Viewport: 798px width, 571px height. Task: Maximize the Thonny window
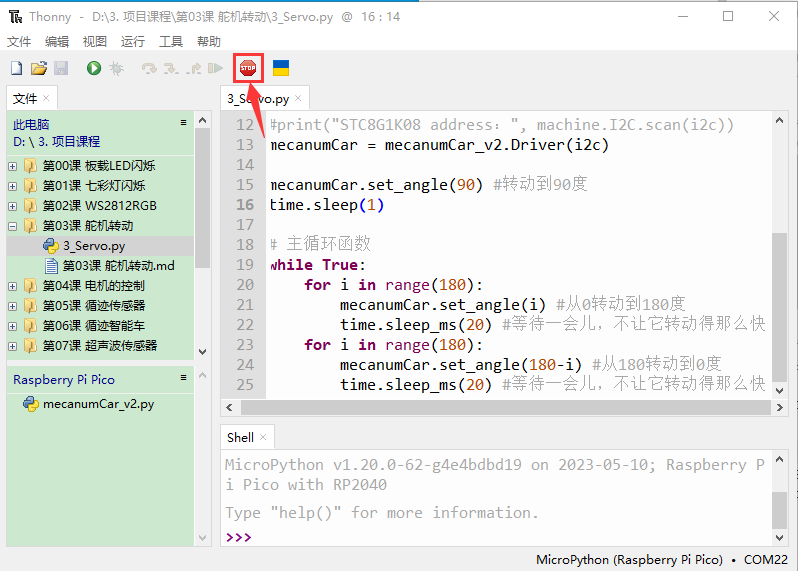[728, 16]
